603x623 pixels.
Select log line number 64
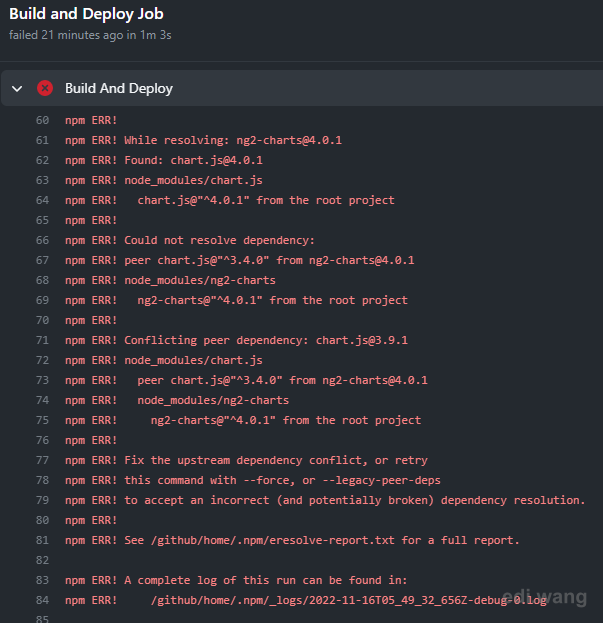pyautogui.click(x=43, y=200)
